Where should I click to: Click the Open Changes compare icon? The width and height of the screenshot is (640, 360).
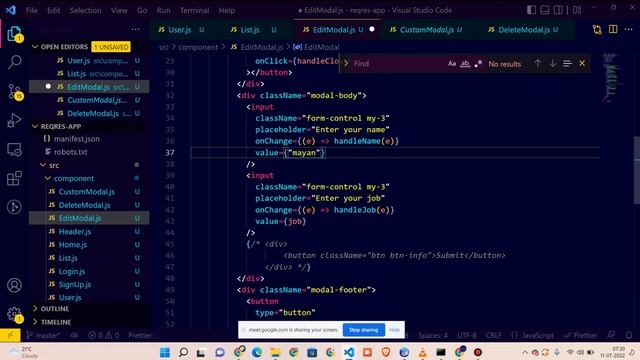(x=597, y=29)
